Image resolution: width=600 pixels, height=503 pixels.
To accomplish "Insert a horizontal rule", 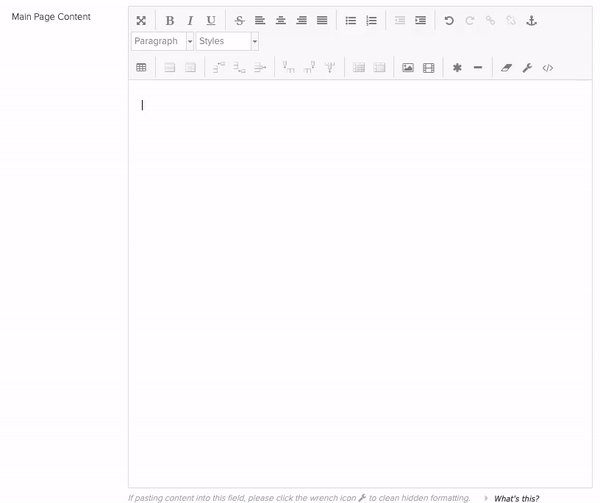I will [x=478, y=68].
